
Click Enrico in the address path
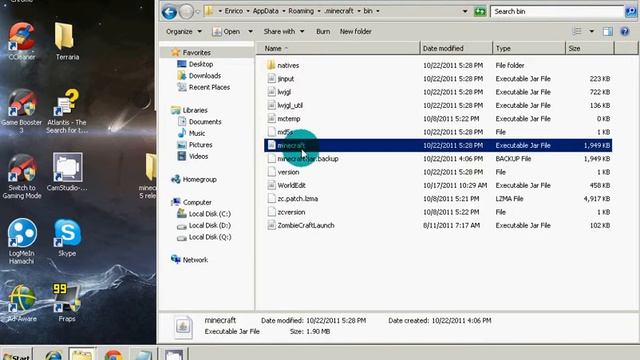pyautogui.click(x=233, y=11)
